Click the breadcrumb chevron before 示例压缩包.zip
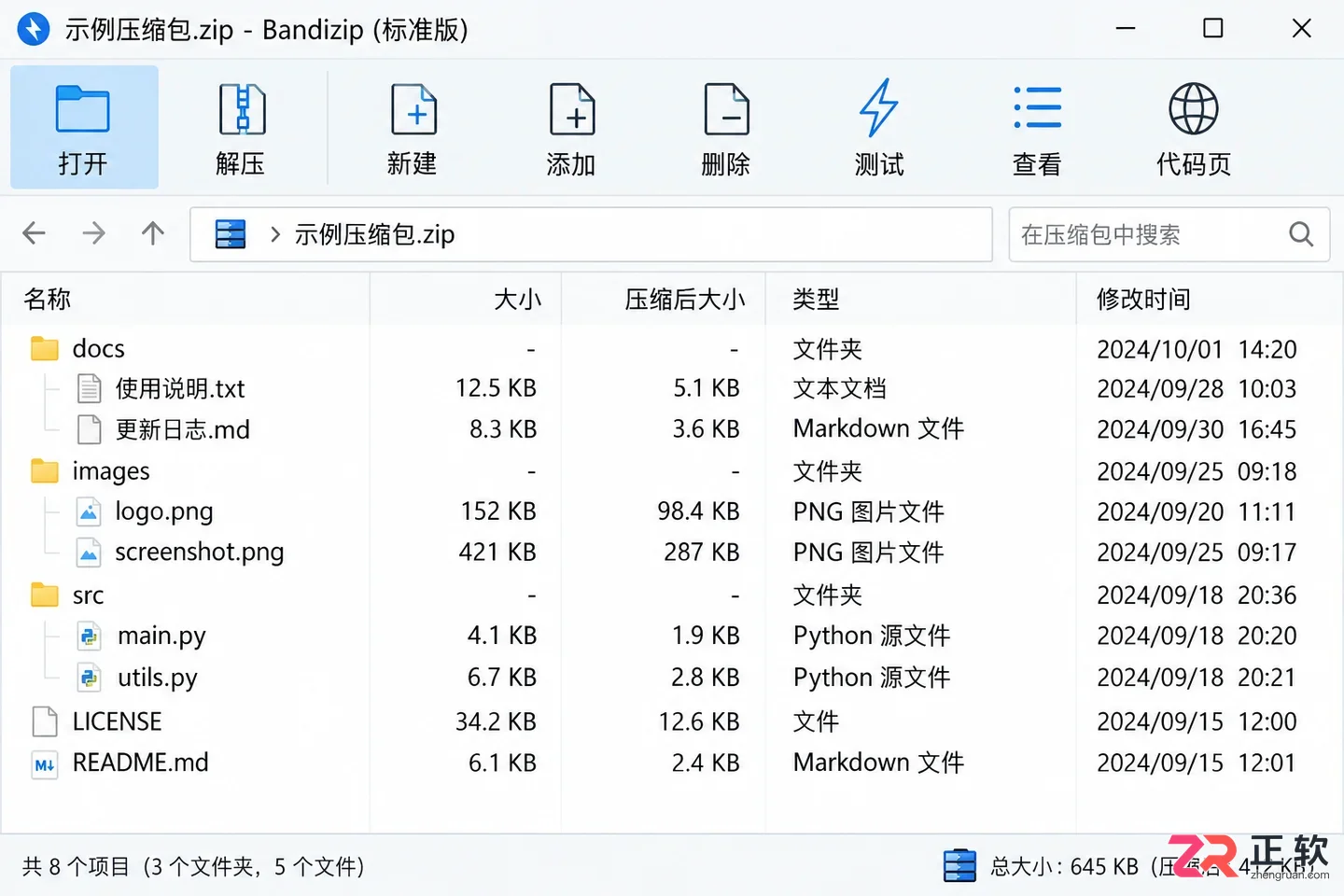The image size is (1344, 896). pos(275,234)
